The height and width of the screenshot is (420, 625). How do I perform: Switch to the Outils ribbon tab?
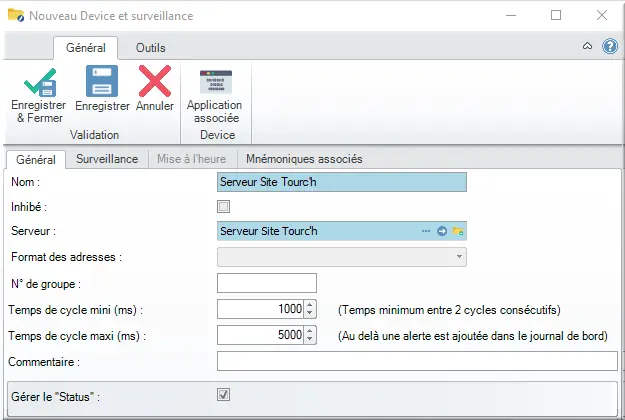(151, 48)
